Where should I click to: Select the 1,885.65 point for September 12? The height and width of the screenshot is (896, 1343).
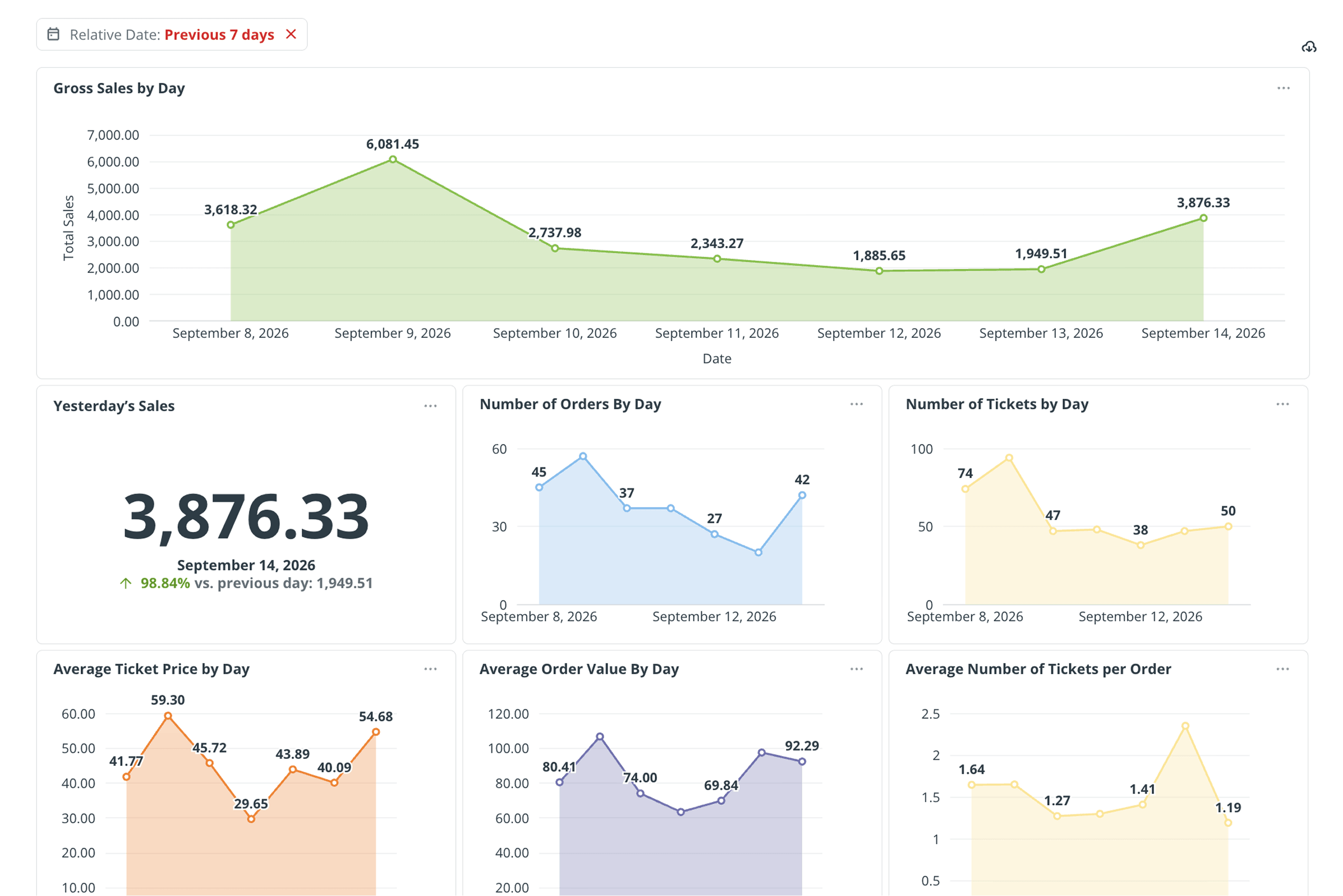879,271
